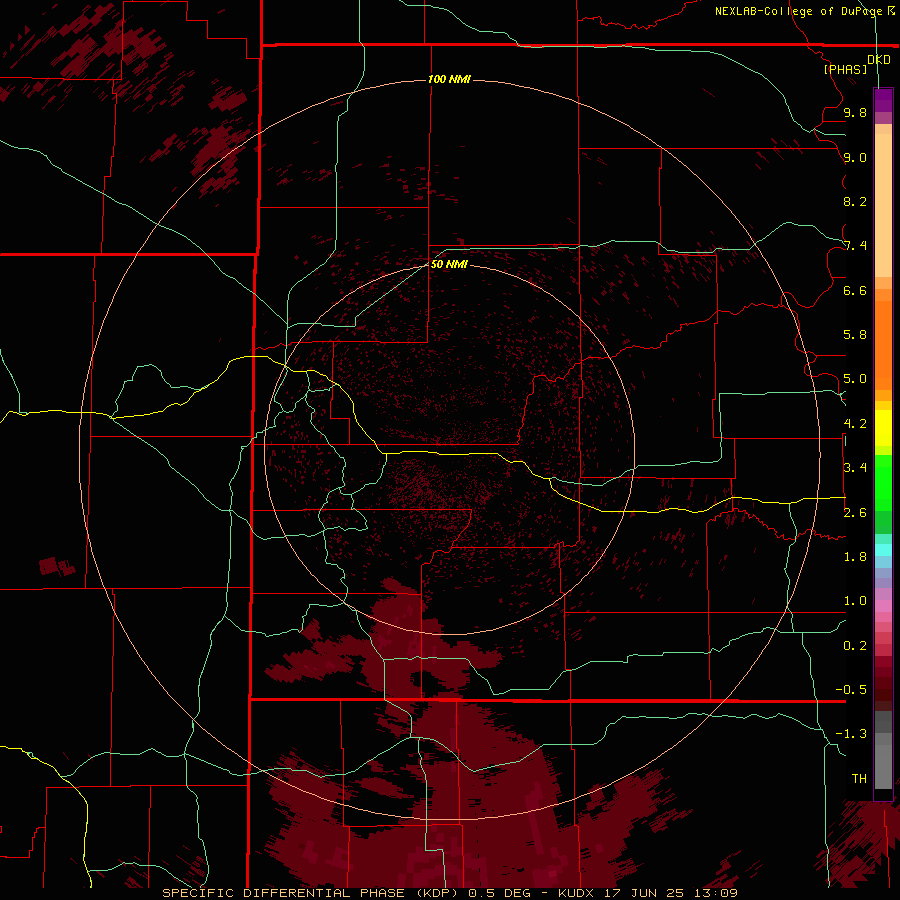This screenshot has height=900, width=900.
Task: Click the 17 JUN 25 13:09 timestamp
Action: 670,893
